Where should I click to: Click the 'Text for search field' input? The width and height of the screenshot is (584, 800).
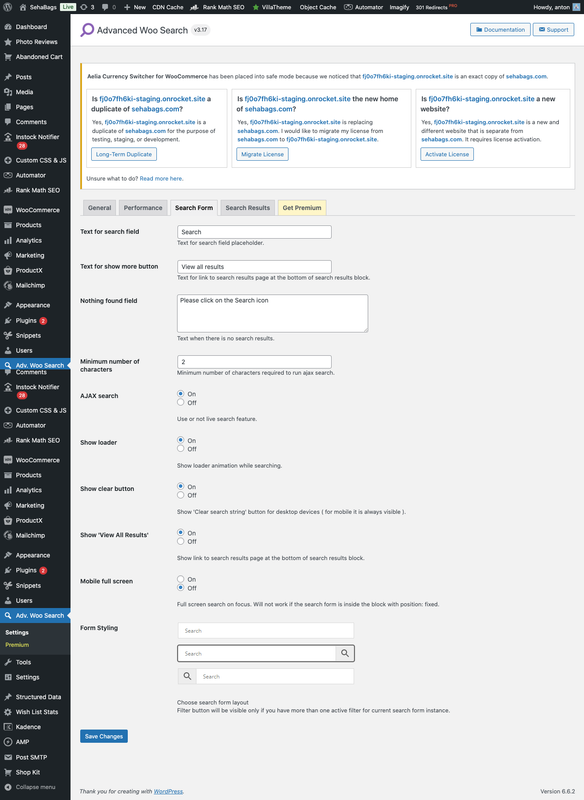(x=254, y=232)
